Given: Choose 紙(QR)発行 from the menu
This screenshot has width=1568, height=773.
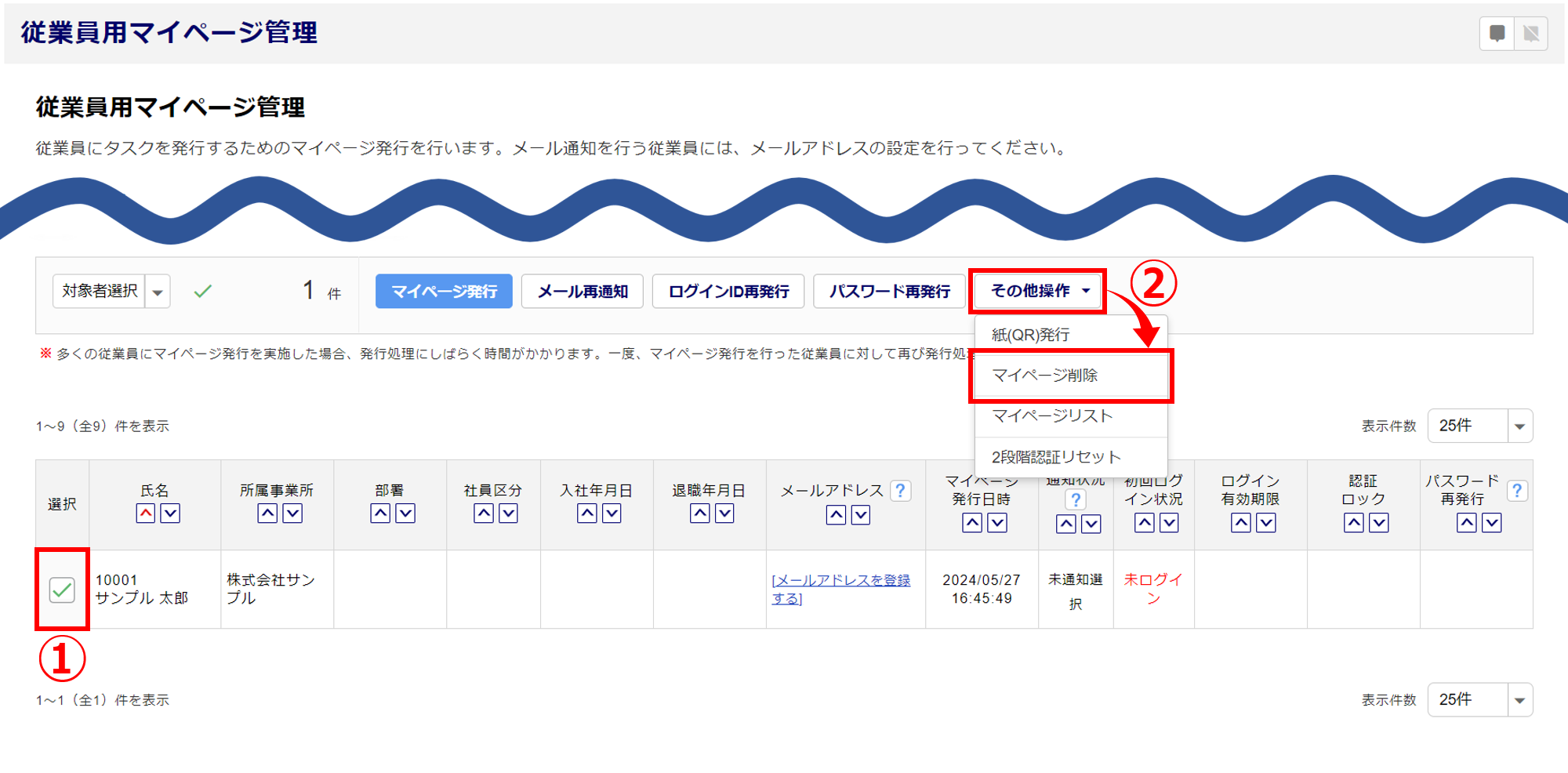Looking at the screenshot, I should coord(1071,335).
